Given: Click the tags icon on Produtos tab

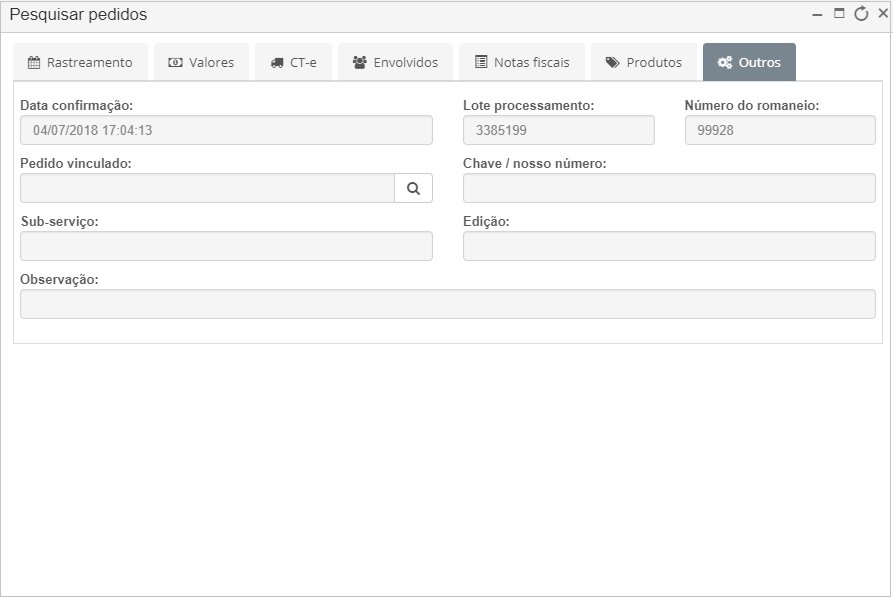Looking at the screenshot, I should [x=612, y=63].
